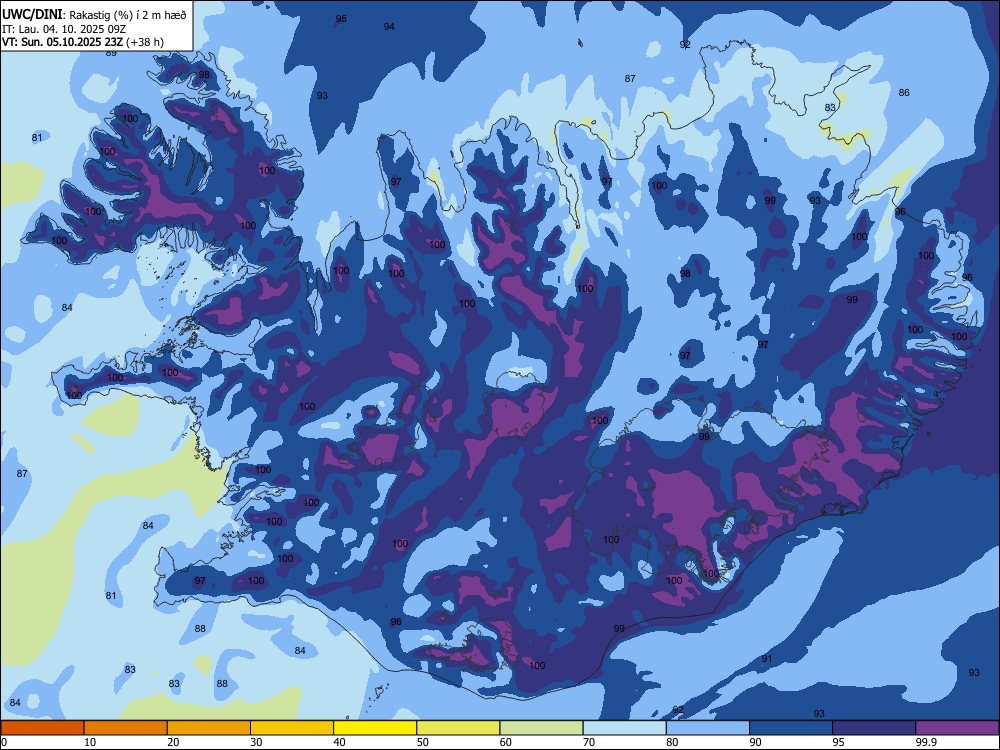Click the legend tick label 10

91,742
